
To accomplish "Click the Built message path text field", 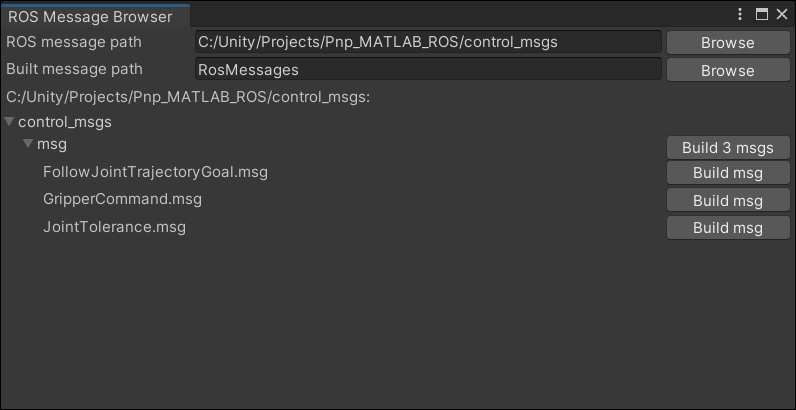I will (x=428, y=70).
